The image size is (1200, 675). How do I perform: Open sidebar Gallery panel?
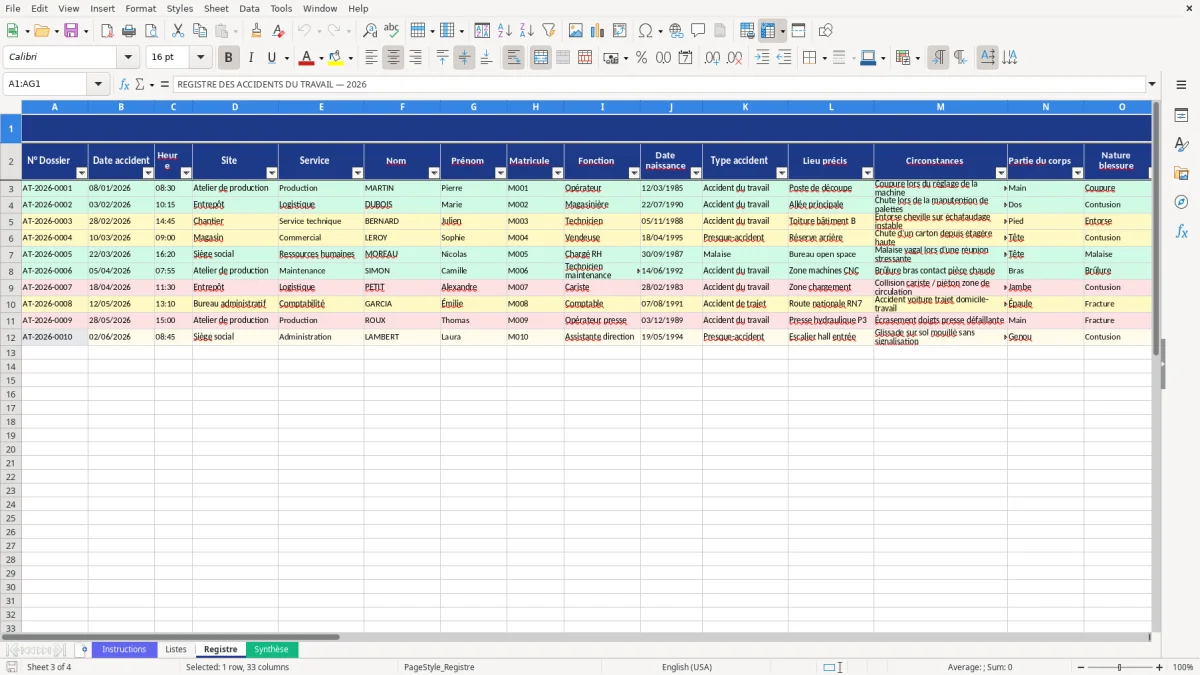click(x=1181, y=173)
